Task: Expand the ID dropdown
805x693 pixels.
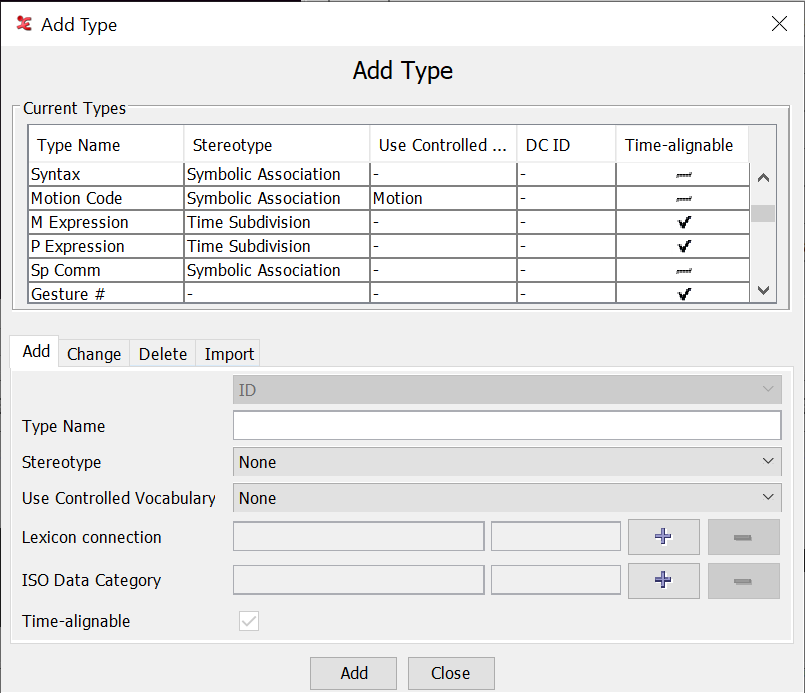Action: point(507,390)
